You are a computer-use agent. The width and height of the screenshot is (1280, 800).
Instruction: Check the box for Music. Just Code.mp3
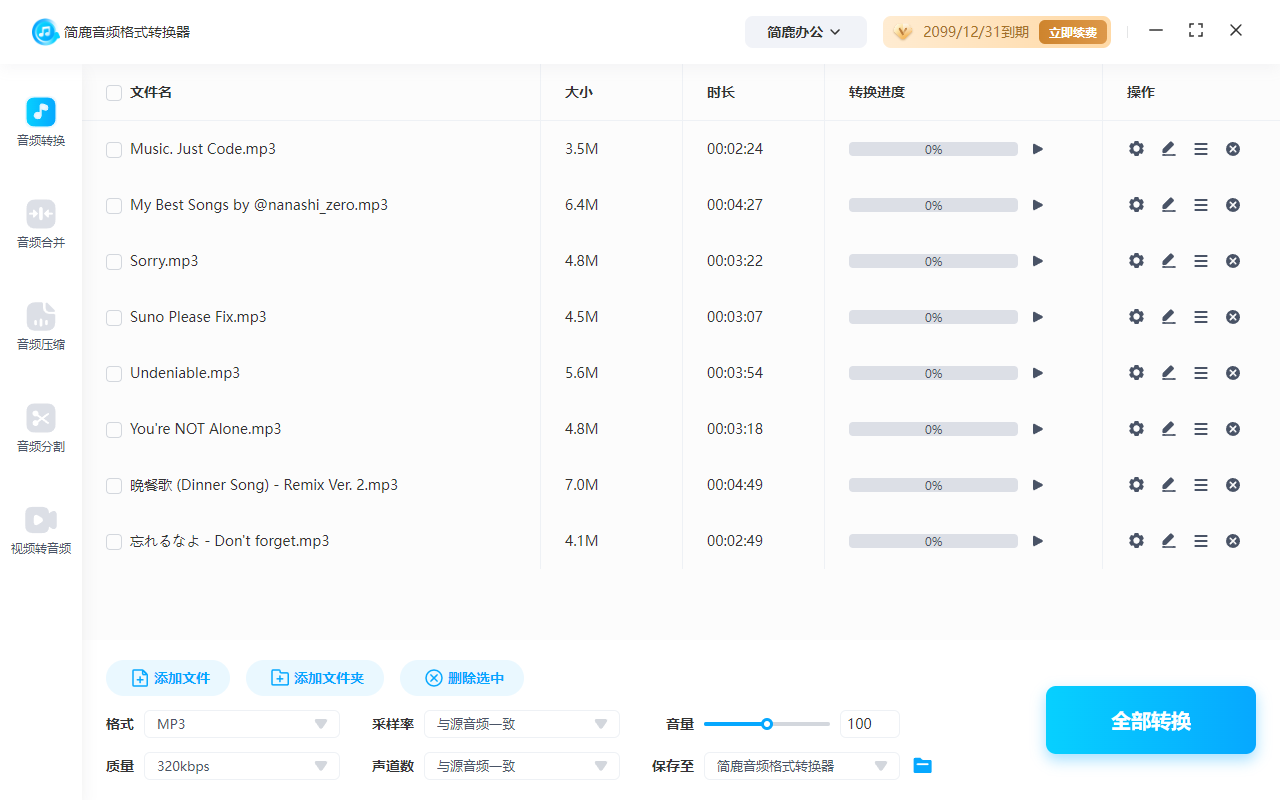click(114, 150)
